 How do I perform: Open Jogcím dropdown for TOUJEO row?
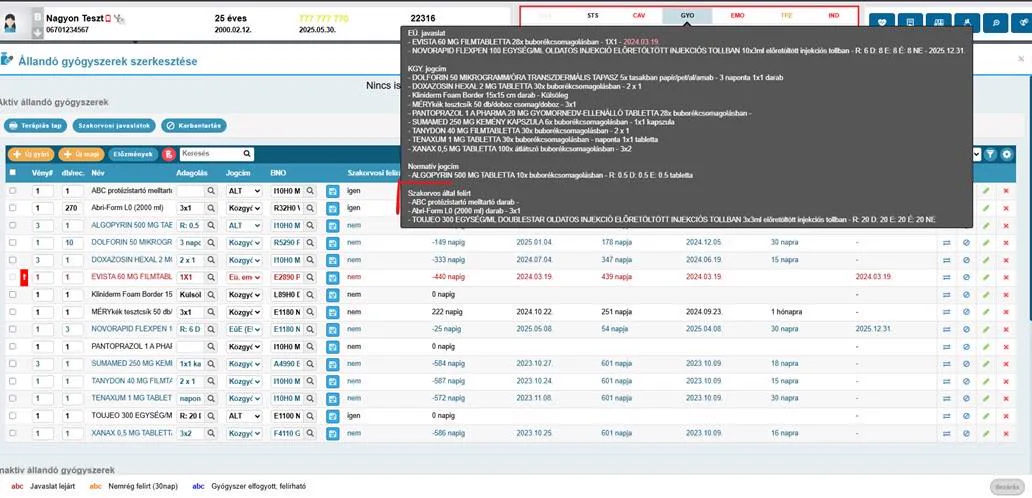click(x=244, y=416)
